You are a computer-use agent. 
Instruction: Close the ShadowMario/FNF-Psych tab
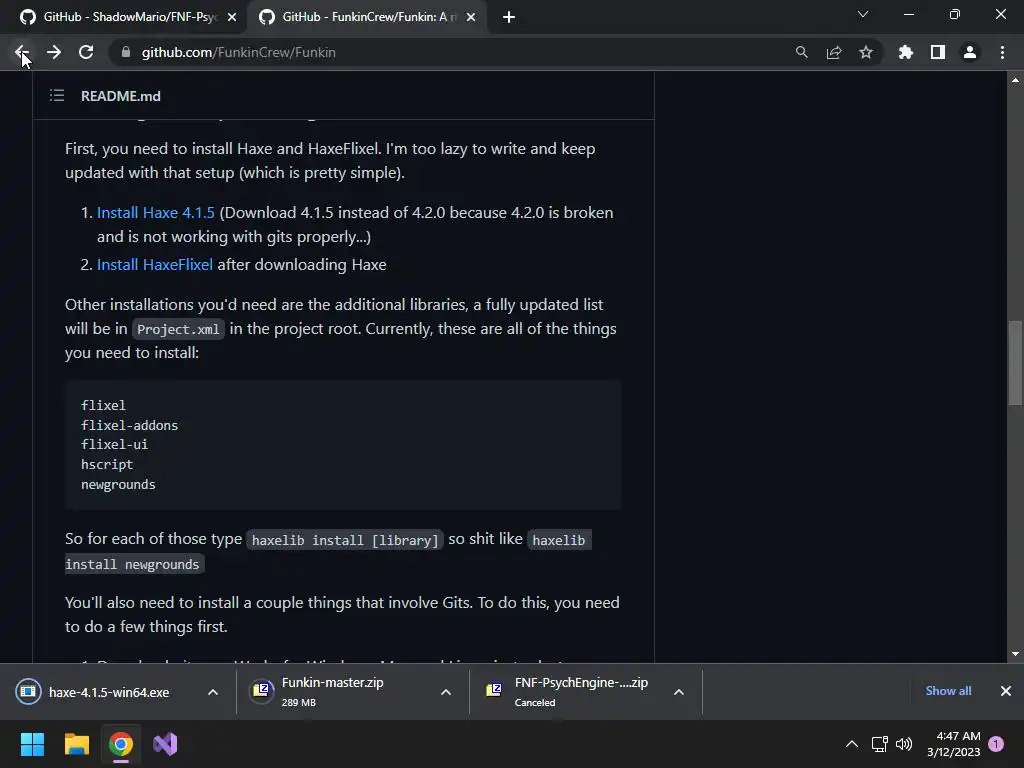point(232,18)
